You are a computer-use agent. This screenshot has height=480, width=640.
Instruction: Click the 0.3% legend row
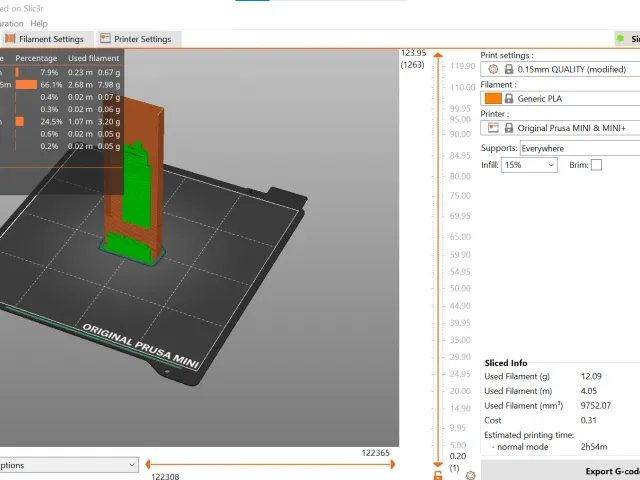[x=60, y=109]
